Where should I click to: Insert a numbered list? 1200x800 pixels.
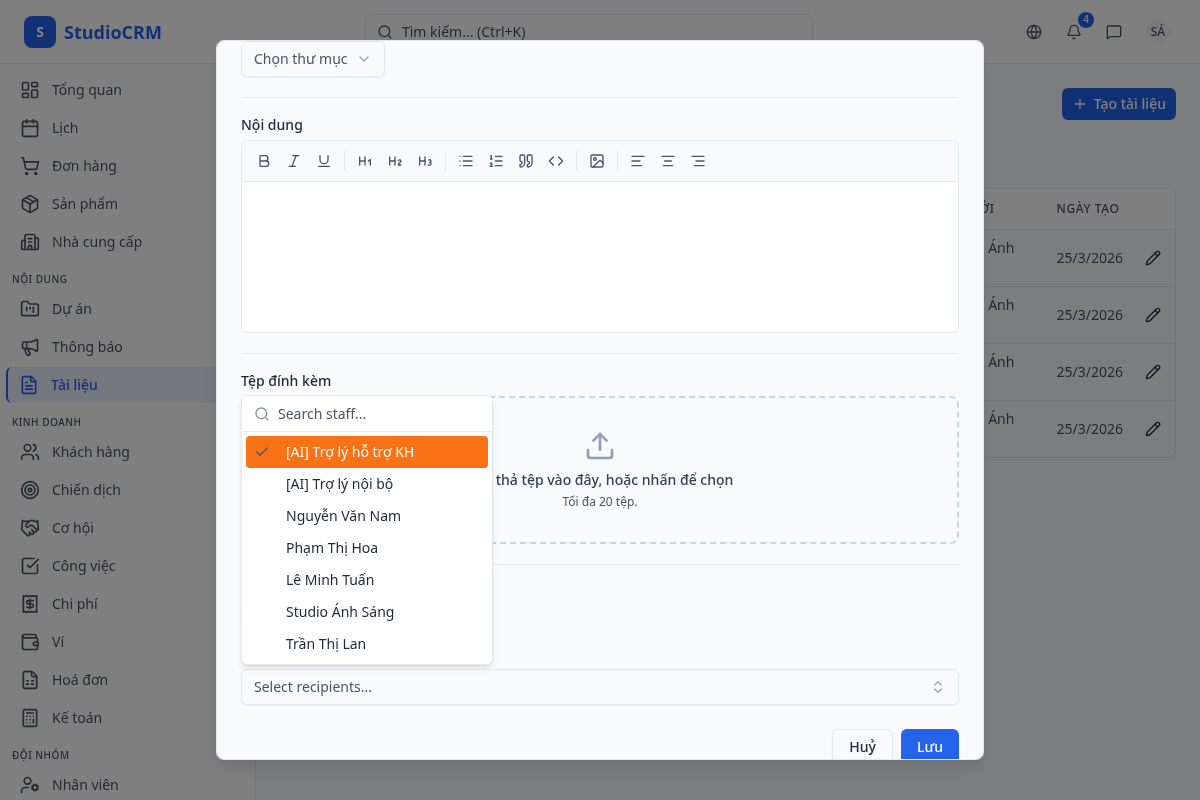point(496,161)
